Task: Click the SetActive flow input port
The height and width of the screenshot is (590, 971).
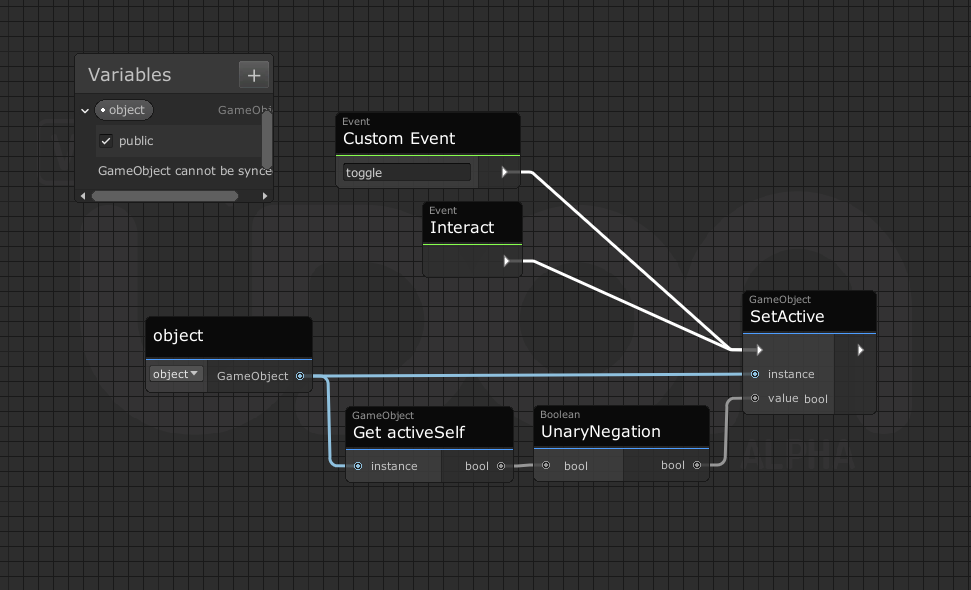Action: click(x=759, y=350)
